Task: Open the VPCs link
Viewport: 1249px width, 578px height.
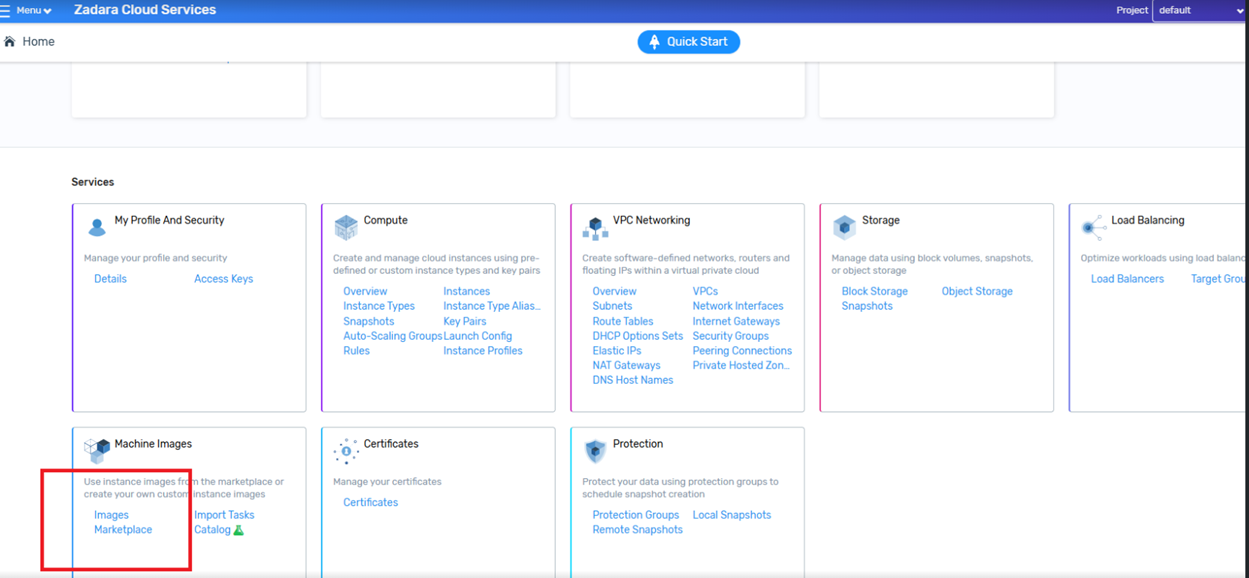Action: coord(705,292)
